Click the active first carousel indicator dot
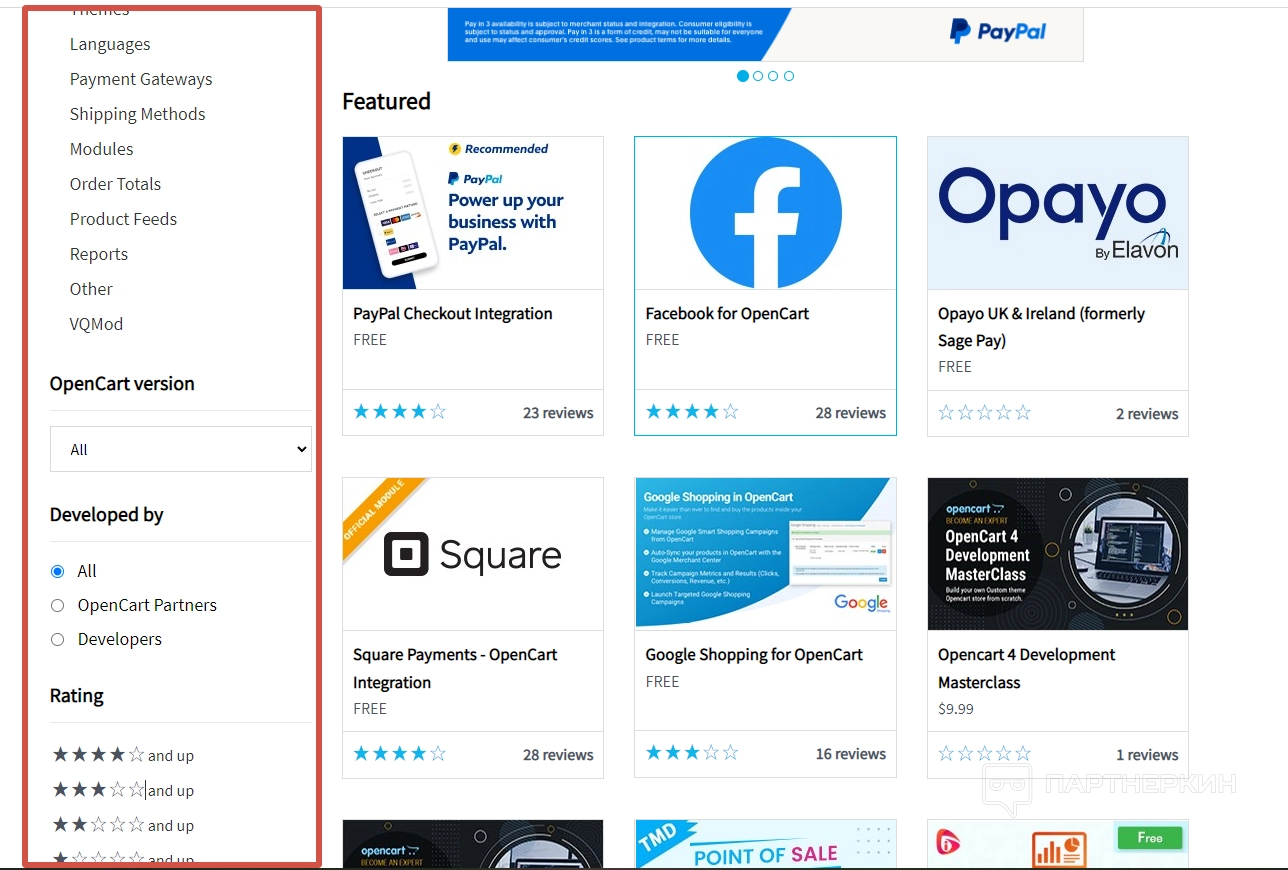 pos(742,76)
